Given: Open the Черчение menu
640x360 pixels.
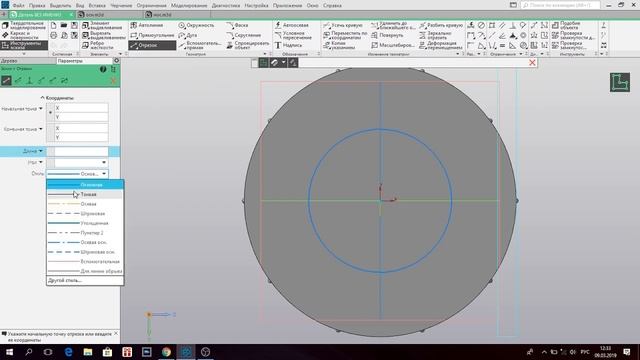Looking at the screenshot, I should [x=121, y=6].
